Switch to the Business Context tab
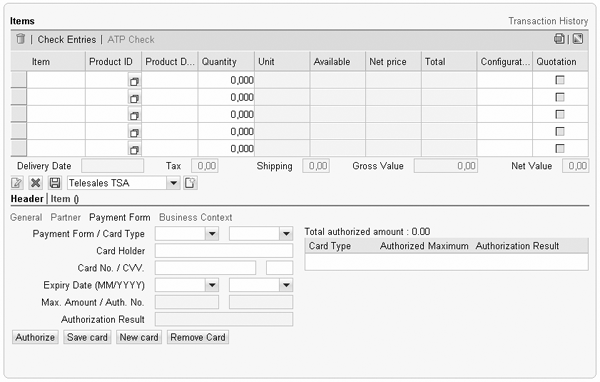Viewport: 600px width, 382px height. point(196,217)
